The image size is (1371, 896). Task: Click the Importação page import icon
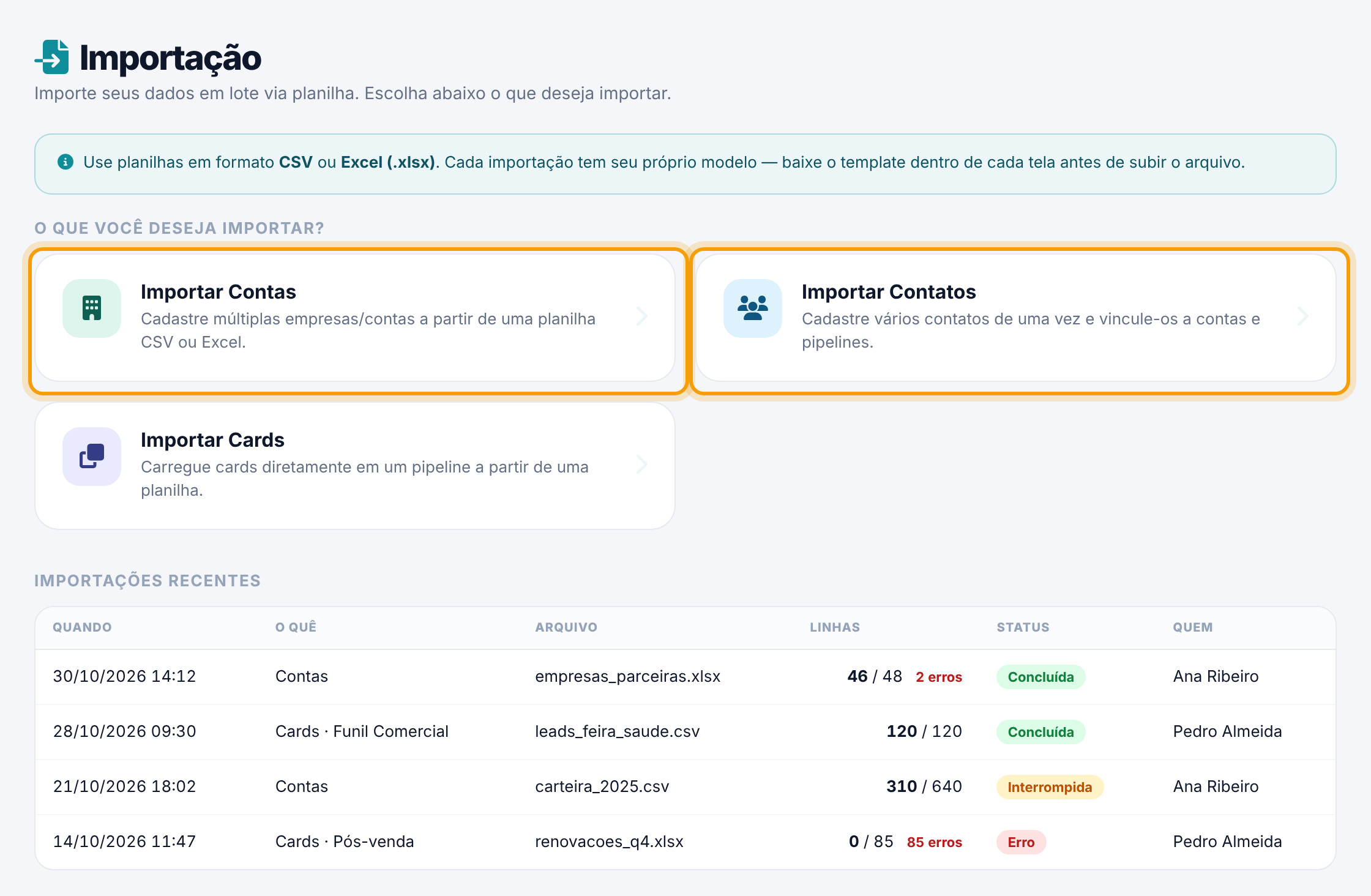coord(52,58)
